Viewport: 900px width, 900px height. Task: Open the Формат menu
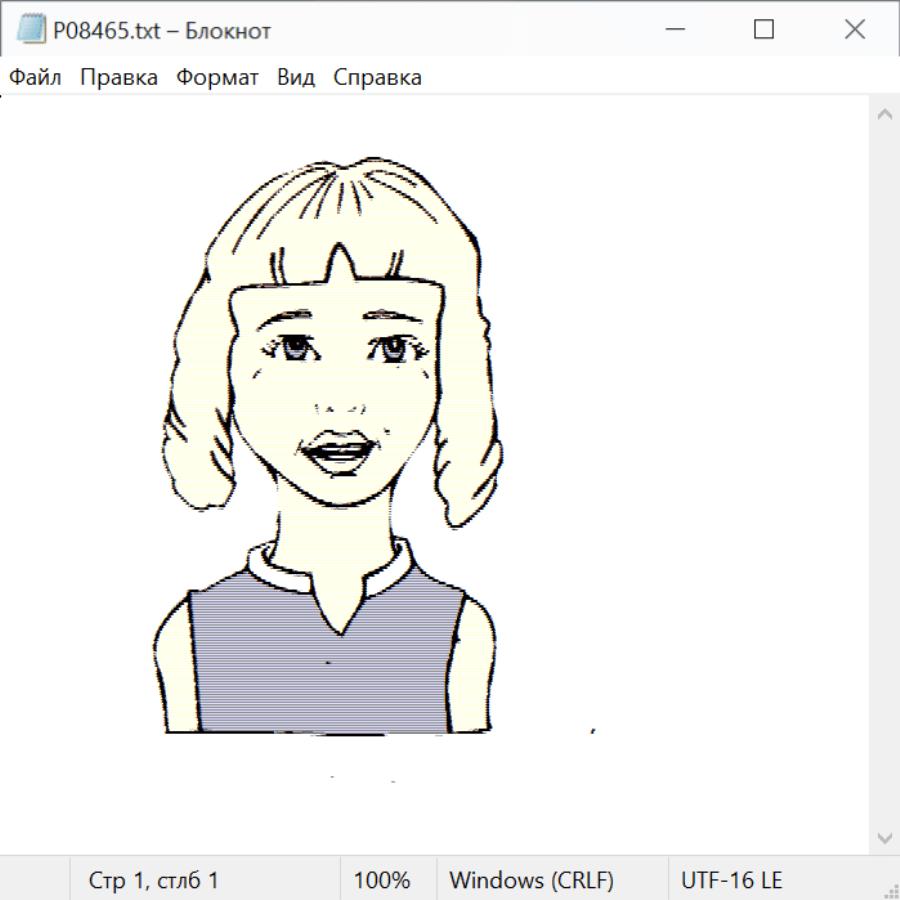217,78
